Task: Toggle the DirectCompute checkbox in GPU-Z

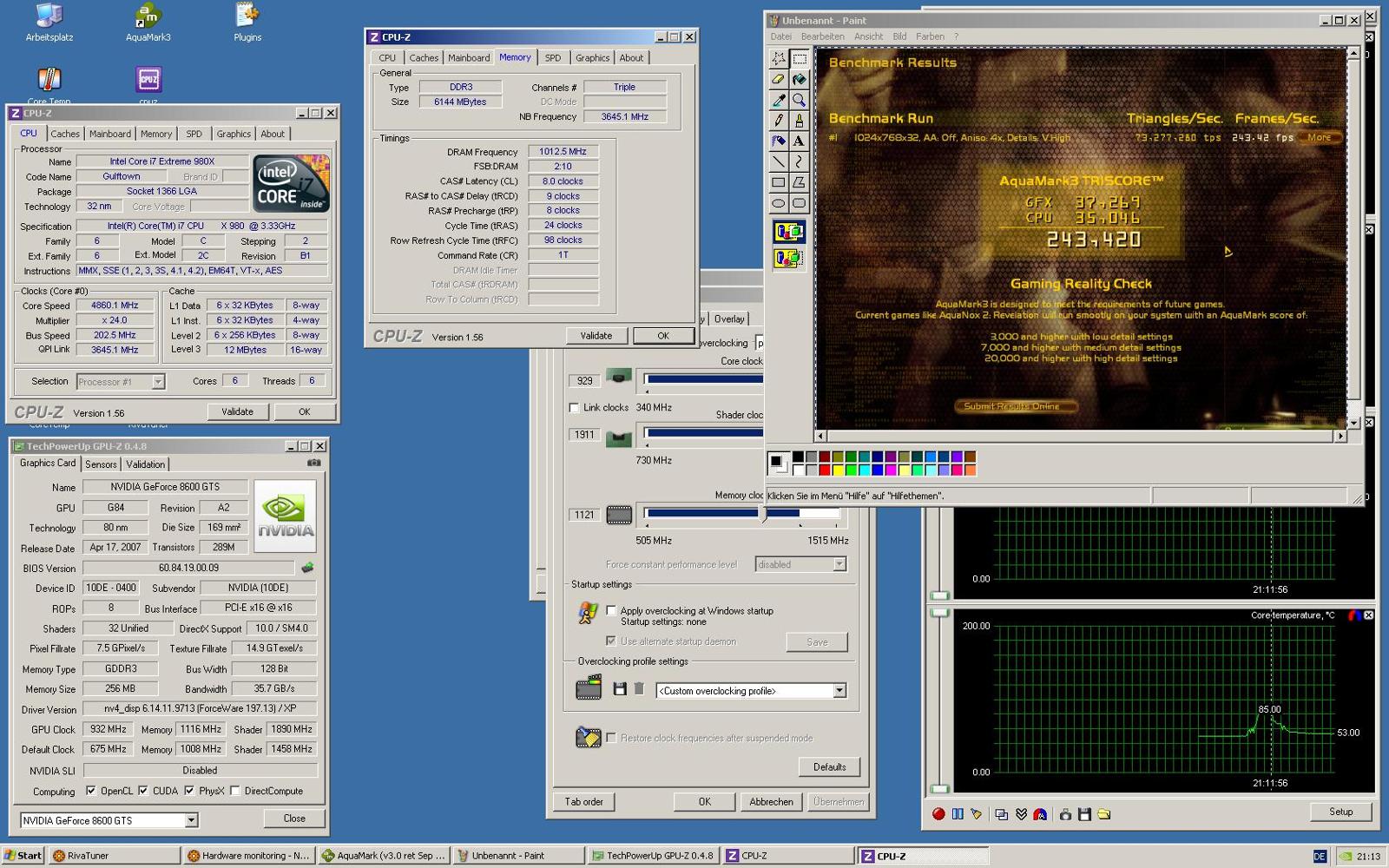Action: pyautogui.click(x=234, y=791)
